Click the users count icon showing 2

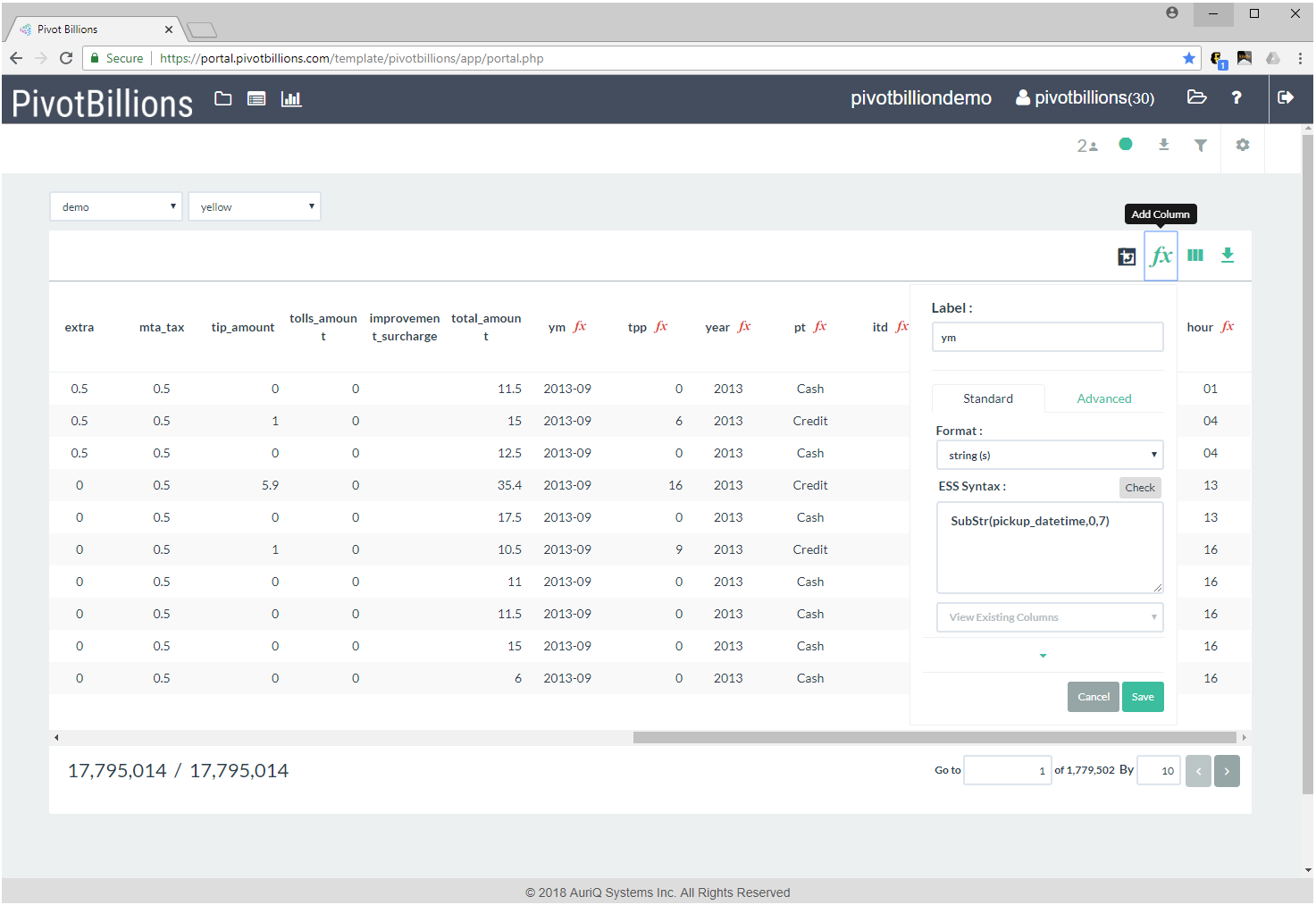pos(1087,146)
